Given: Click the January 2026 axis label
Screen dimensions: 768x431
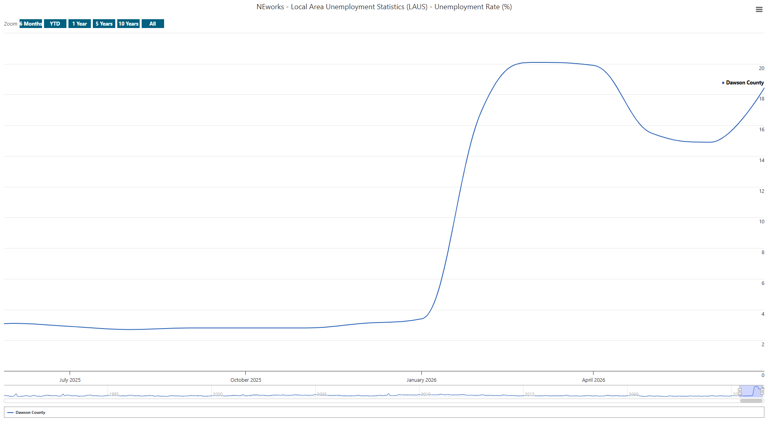Looking at the screenshot, I should click(x=421, y=380).
